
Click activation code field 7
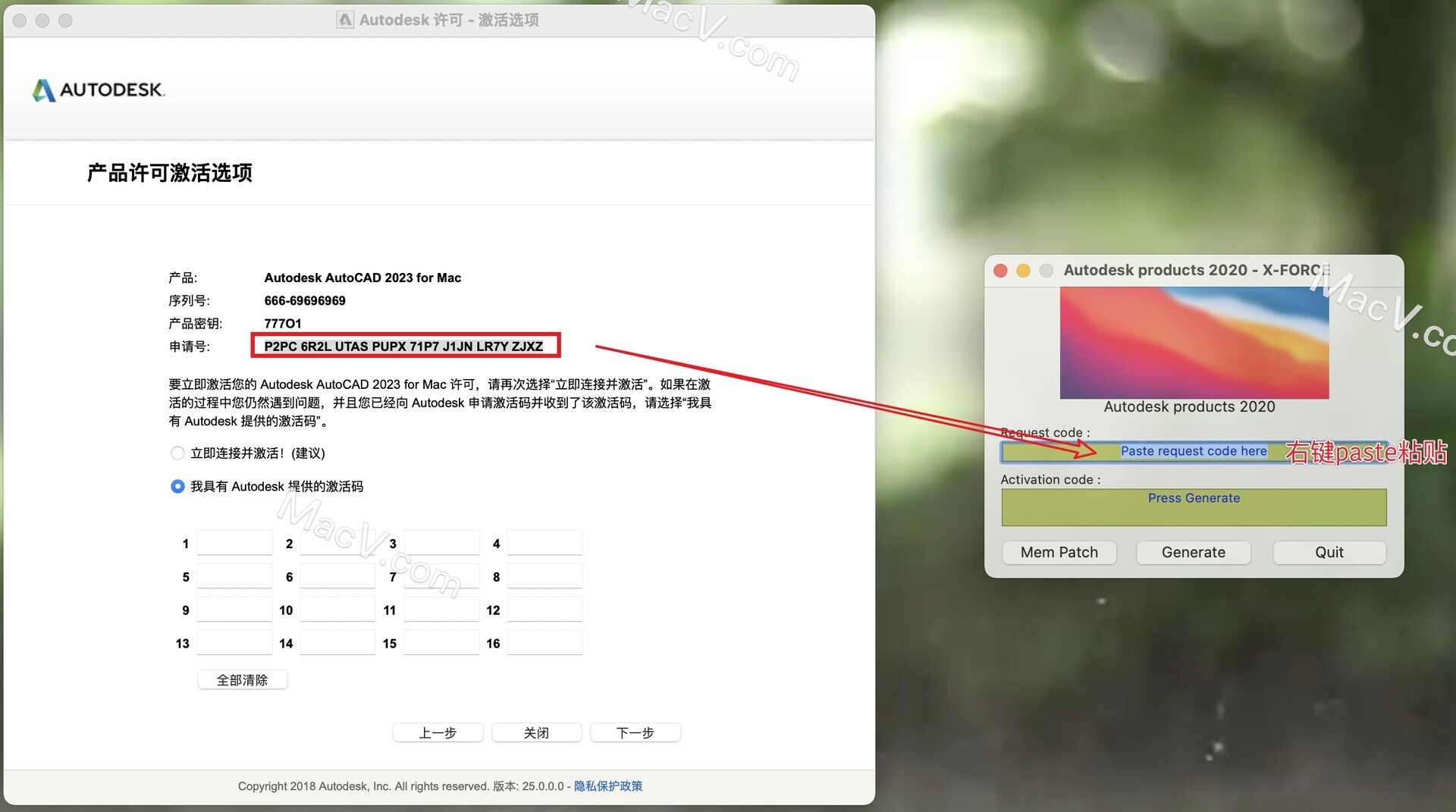(x=441, y=577)
